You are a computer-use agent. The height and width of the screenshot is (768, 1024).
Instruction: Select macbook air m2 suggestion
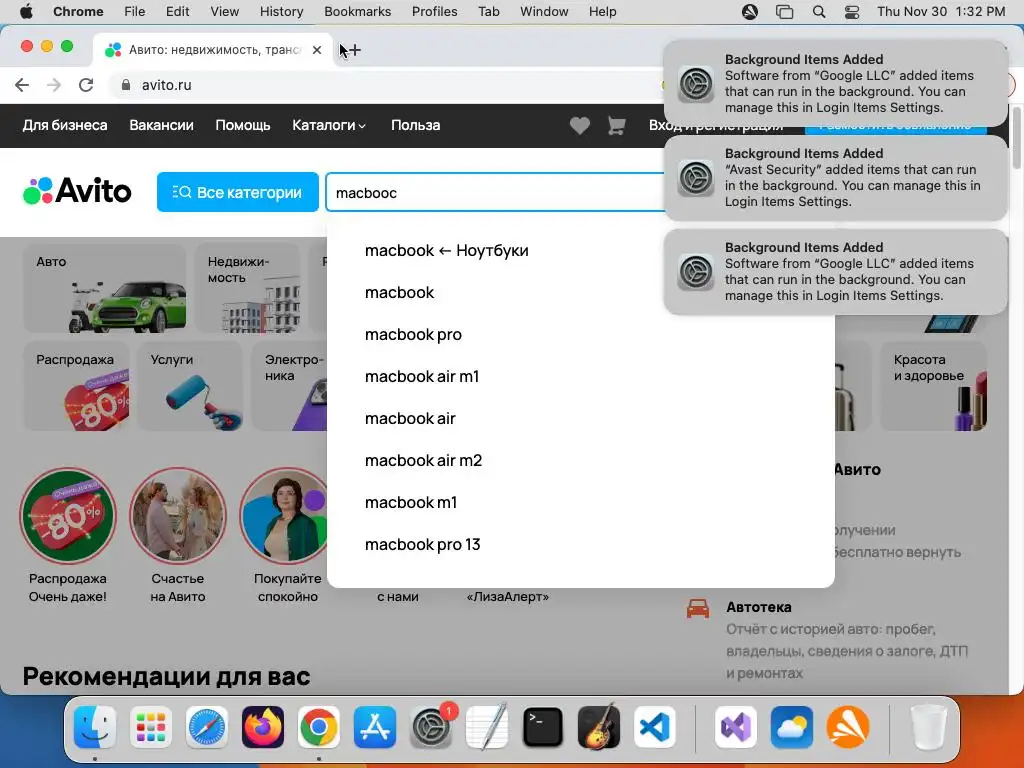tap(423, 460)
